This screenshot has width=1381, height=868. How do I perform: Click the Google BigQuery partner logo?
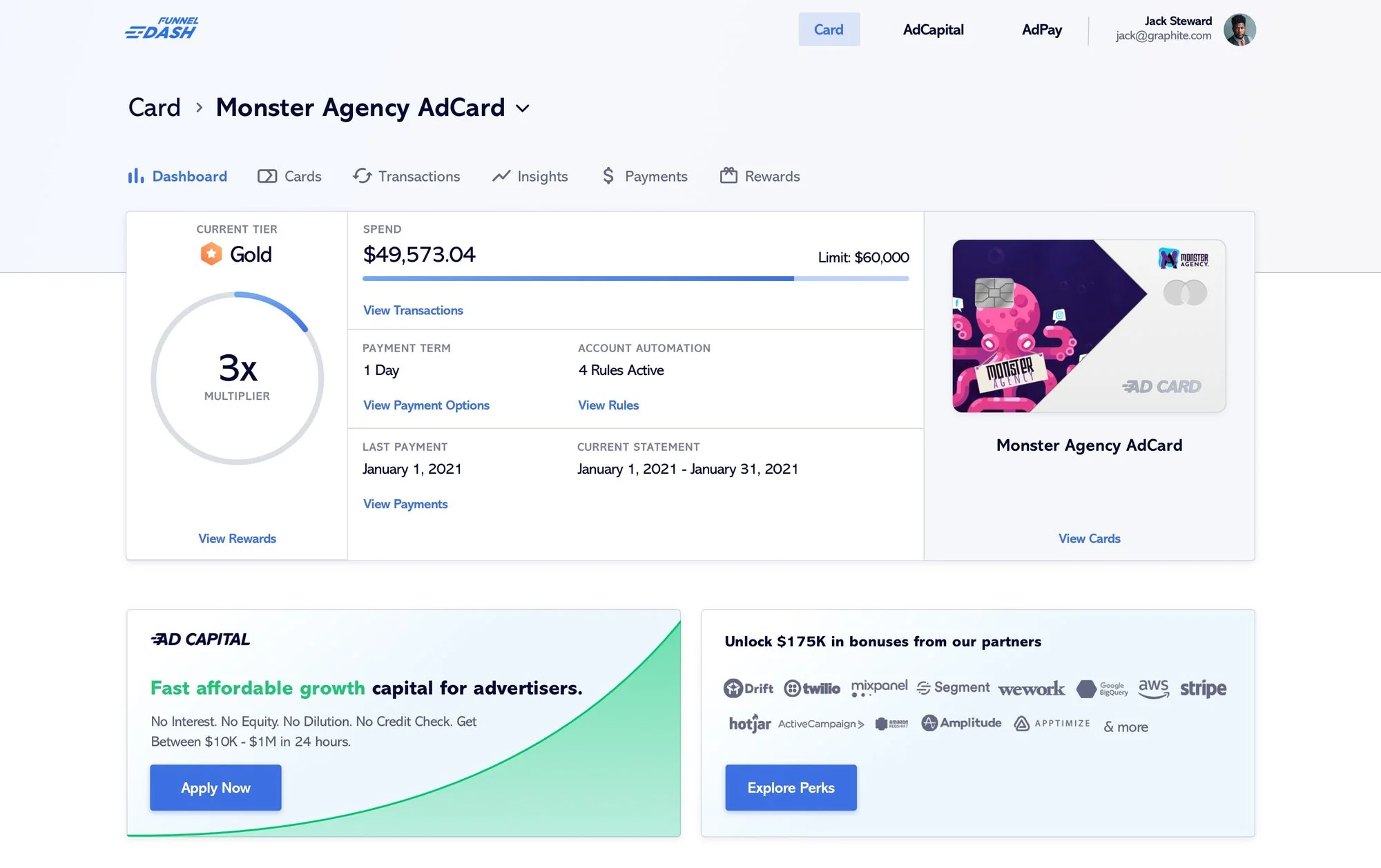tap(1102, 689)
